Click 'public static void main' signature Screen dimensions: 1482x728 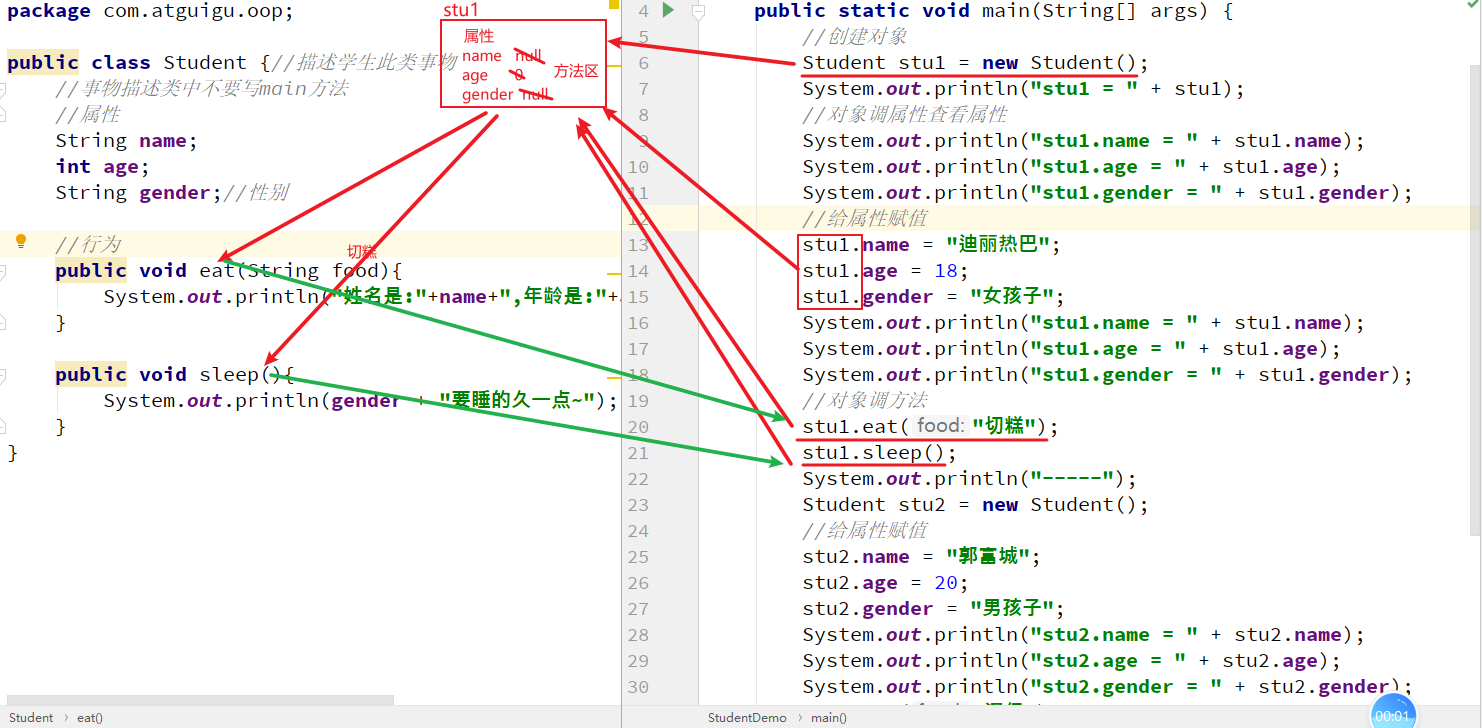(x=994, y=11)
